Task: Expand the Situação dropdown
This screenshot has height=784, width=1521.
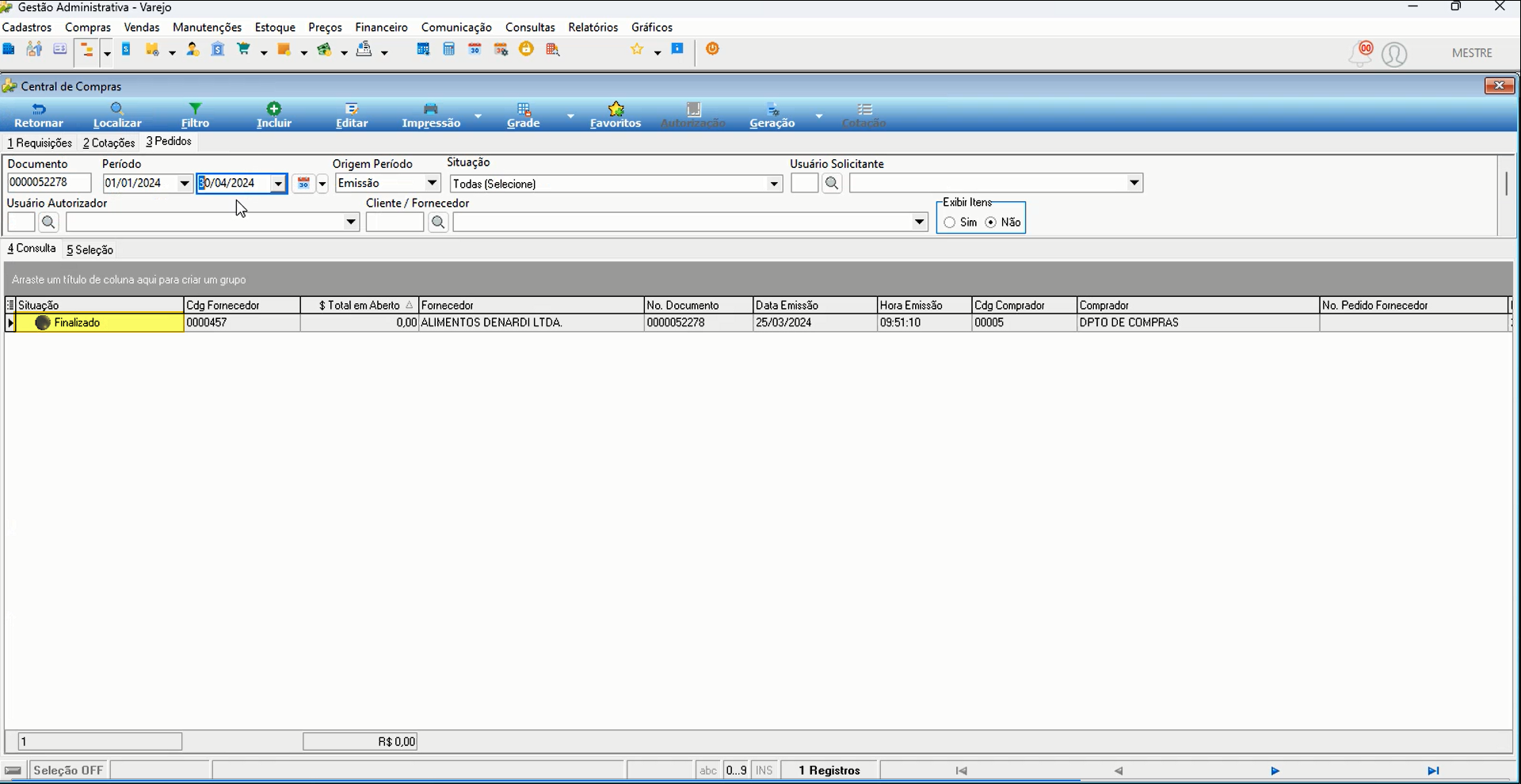Action: point(774,184)
